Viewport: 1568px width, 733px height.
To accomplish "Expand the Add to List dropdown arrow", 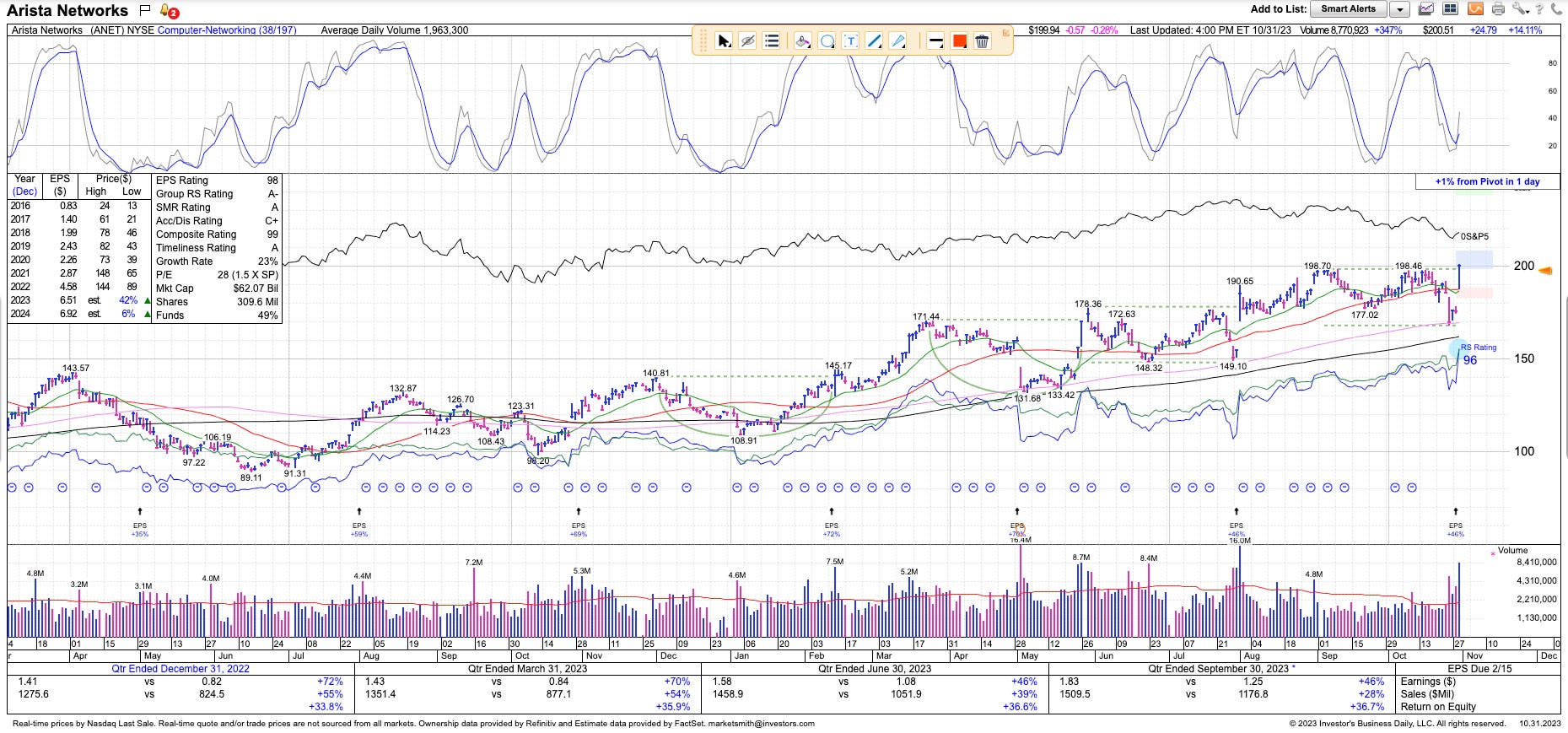I will (1398, 9).
